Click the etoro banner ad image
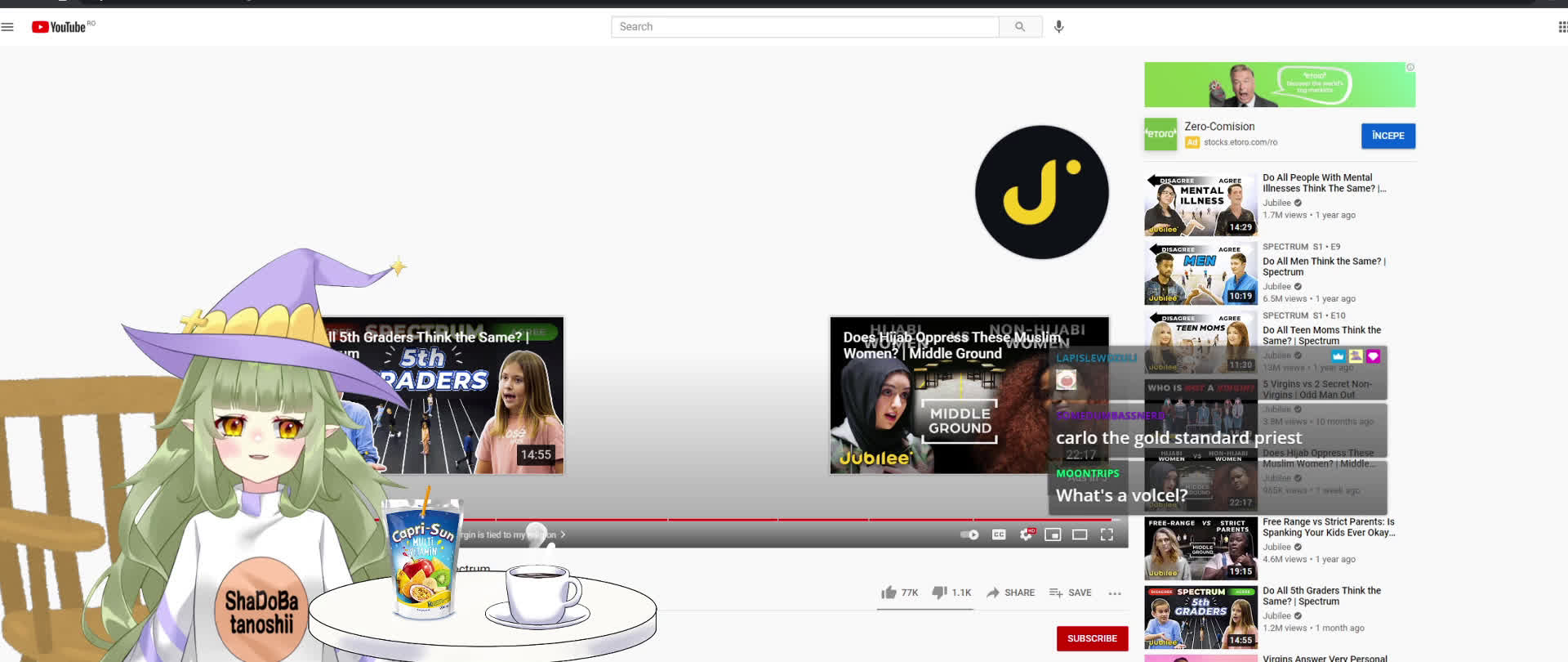Screen dimensions: 1568x662 tap(1280, 85)
